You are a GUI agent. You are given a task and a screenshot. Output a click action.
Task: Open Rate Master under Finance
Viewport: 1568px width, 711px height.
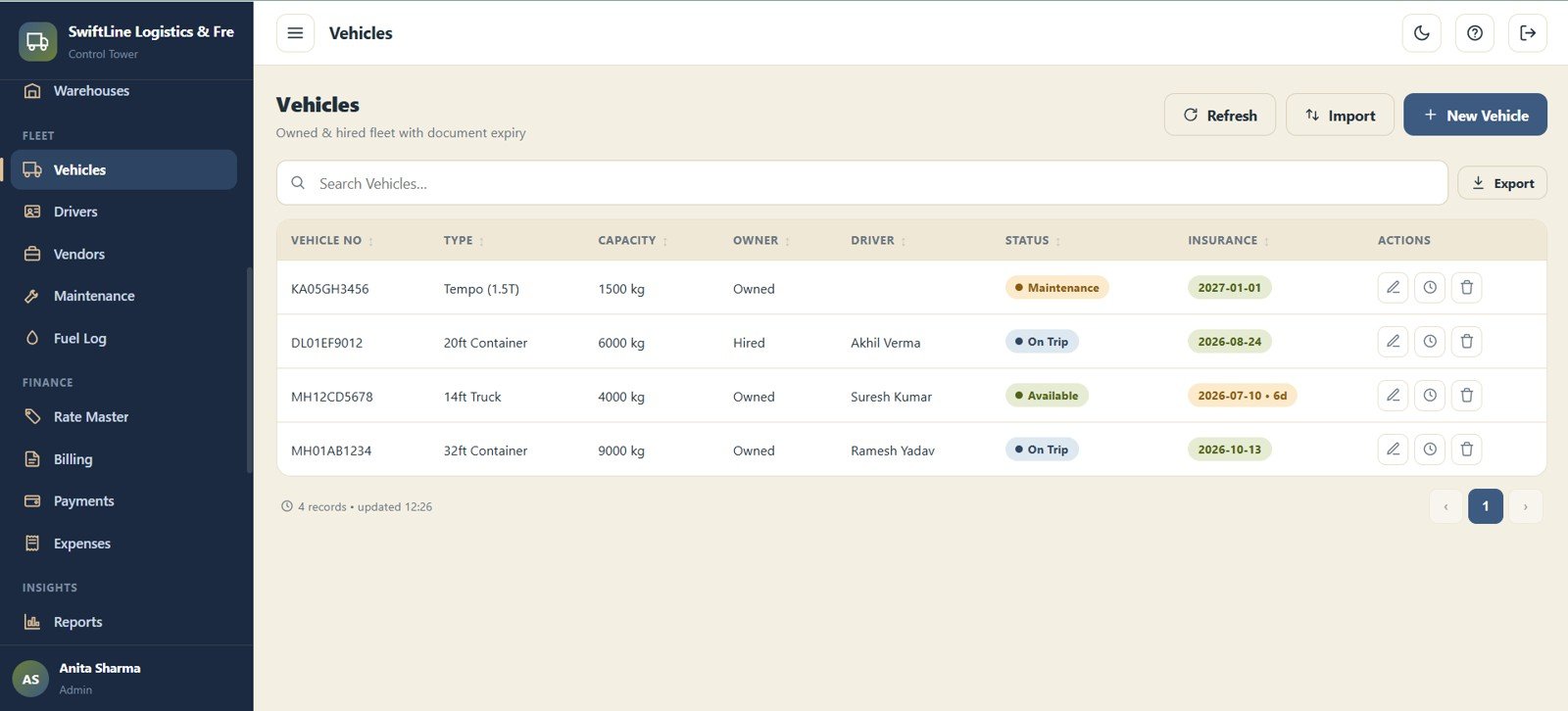[x=123, y=416]
